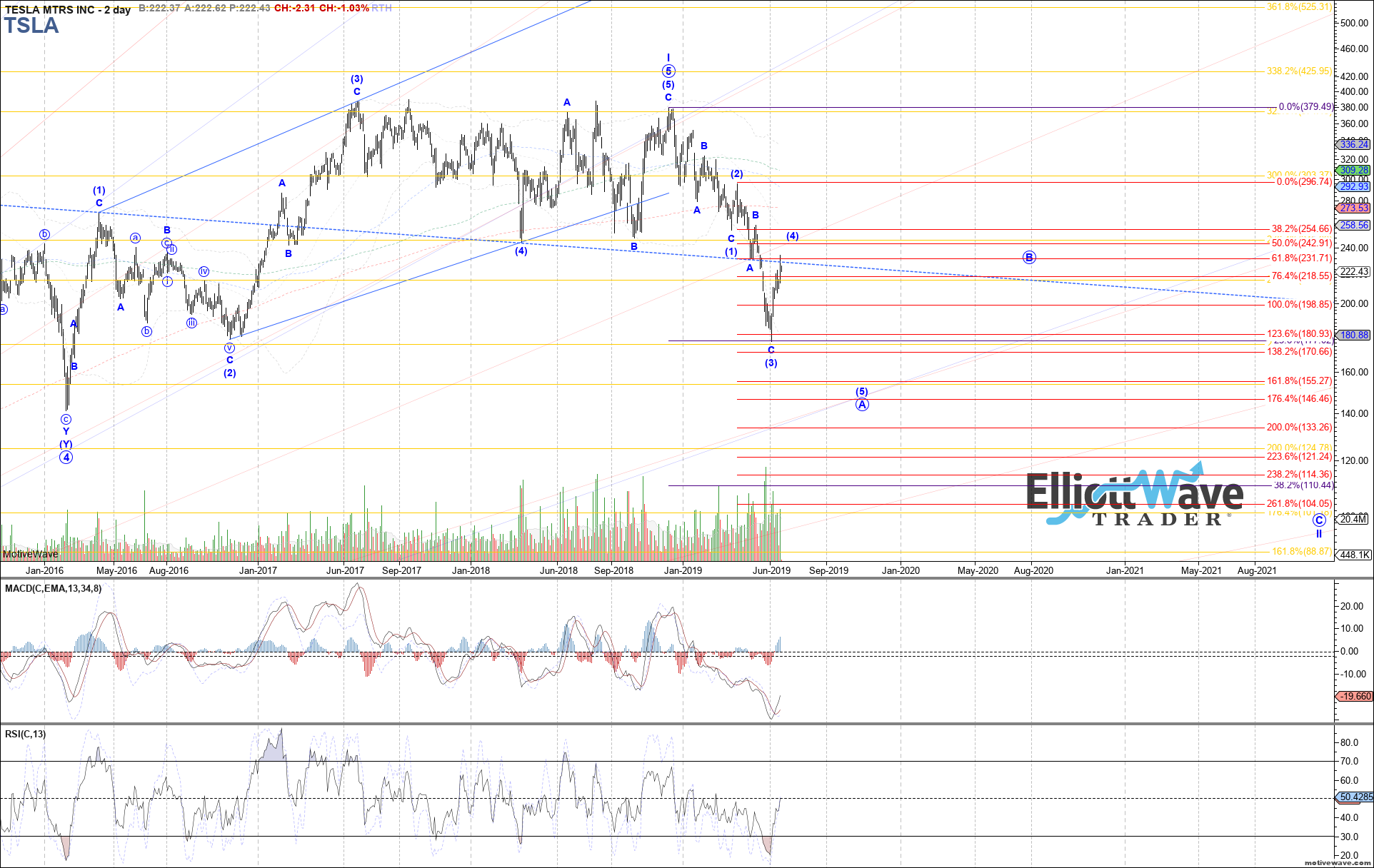The height and width of the screenshot is (868, 1374).
Task: Open the motivewave.com link
Action: tap(1338, 864)
